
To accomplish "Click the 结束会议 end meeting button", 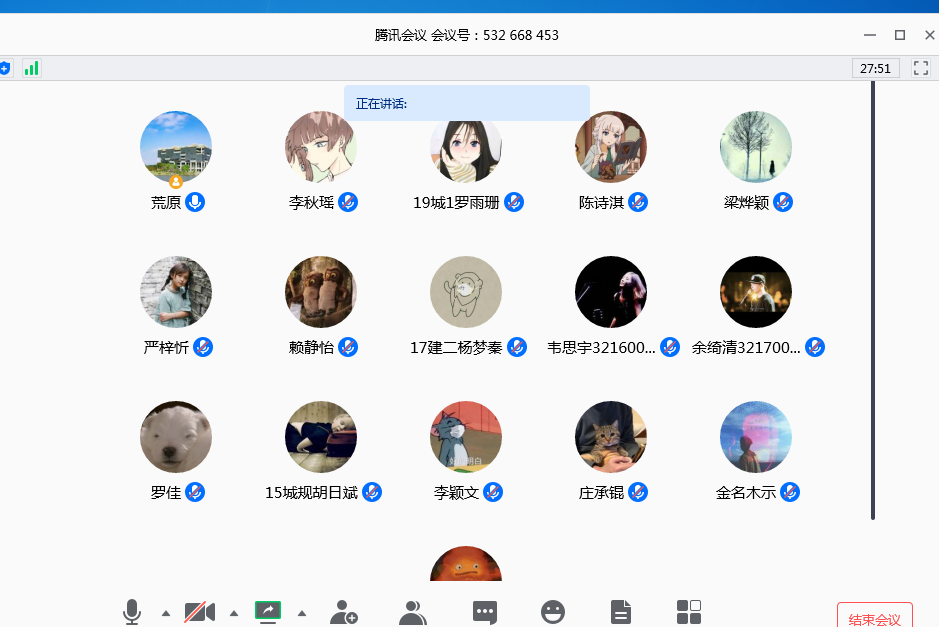I will click(x=875, y=618).
